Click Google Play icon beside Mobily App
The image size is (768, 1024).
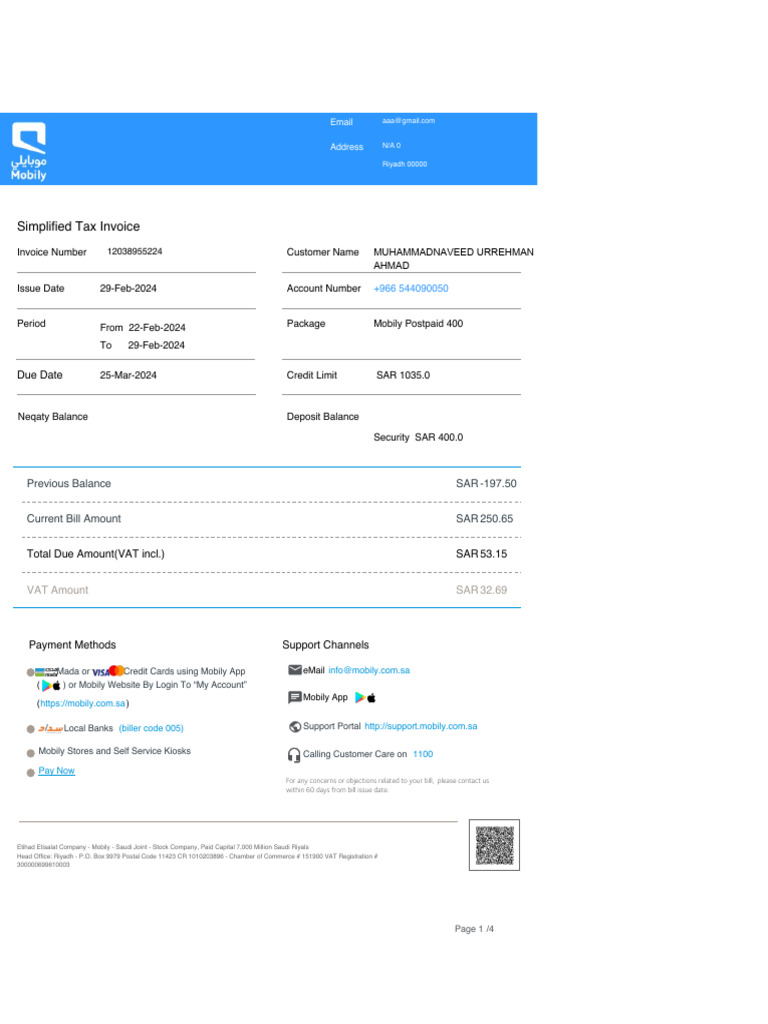click(359, 697)
